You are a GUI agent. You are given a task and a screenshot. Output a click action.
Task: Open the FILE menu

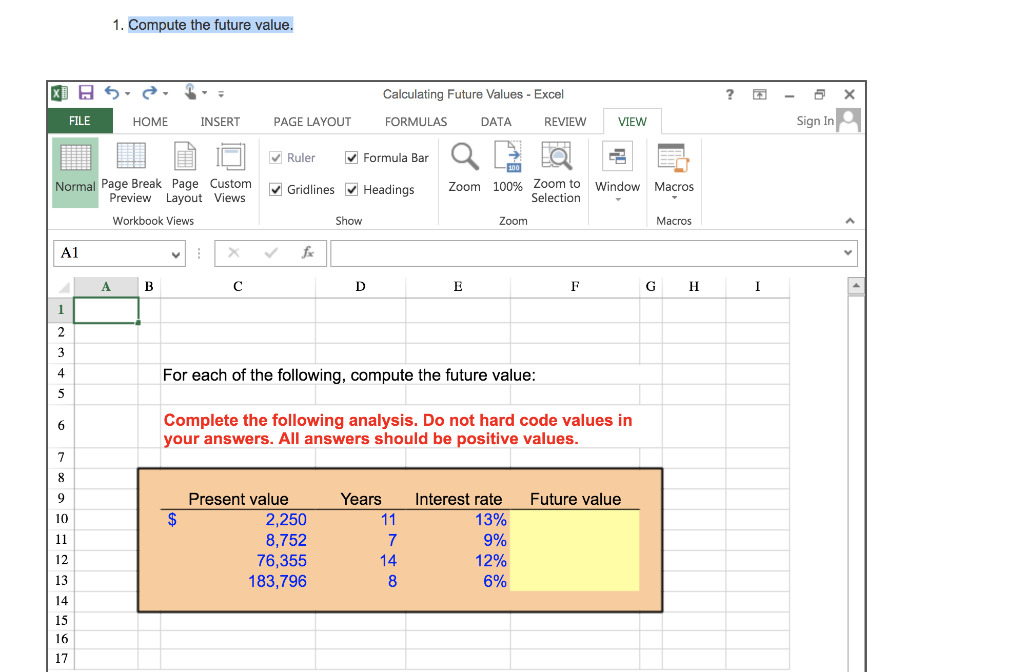tap(80, 121)
